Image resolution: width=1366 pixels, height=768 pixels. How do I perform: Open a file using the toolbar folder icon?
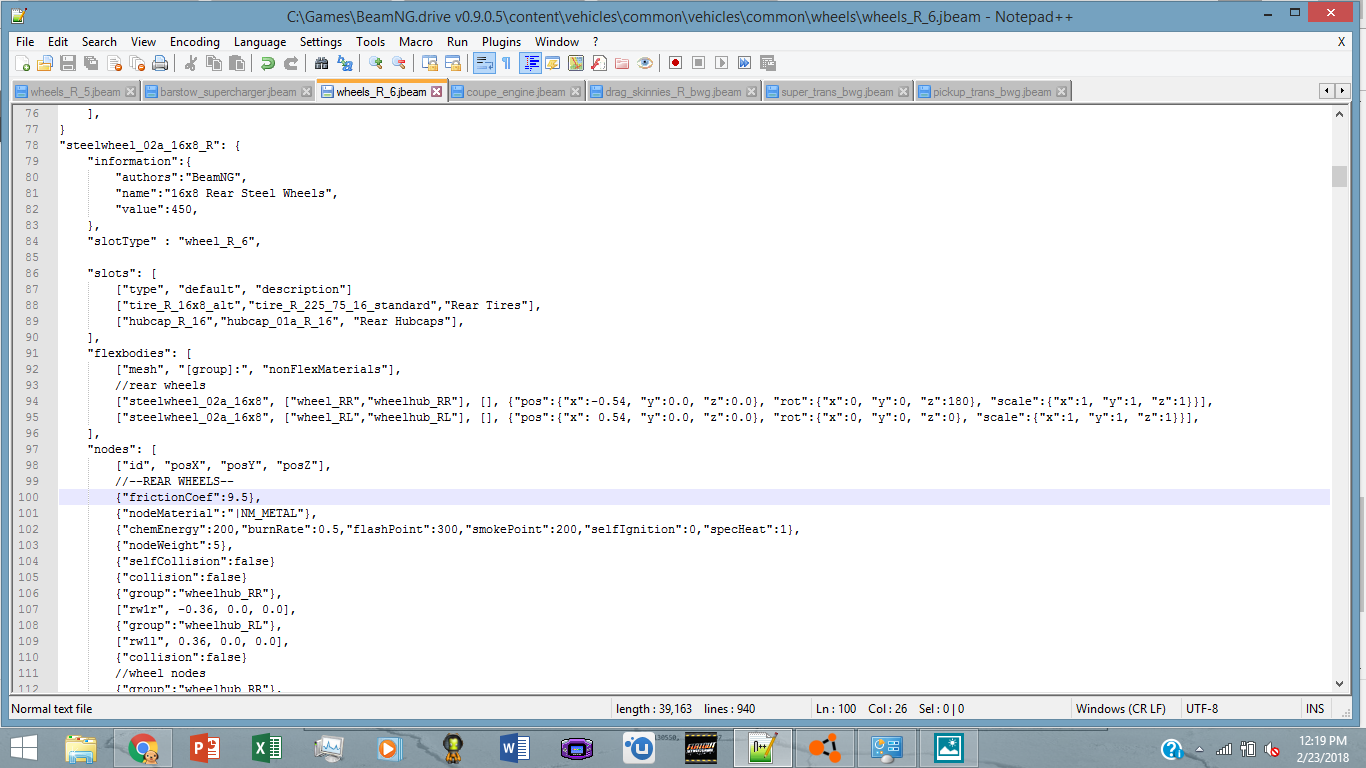[x=45, y=63]
